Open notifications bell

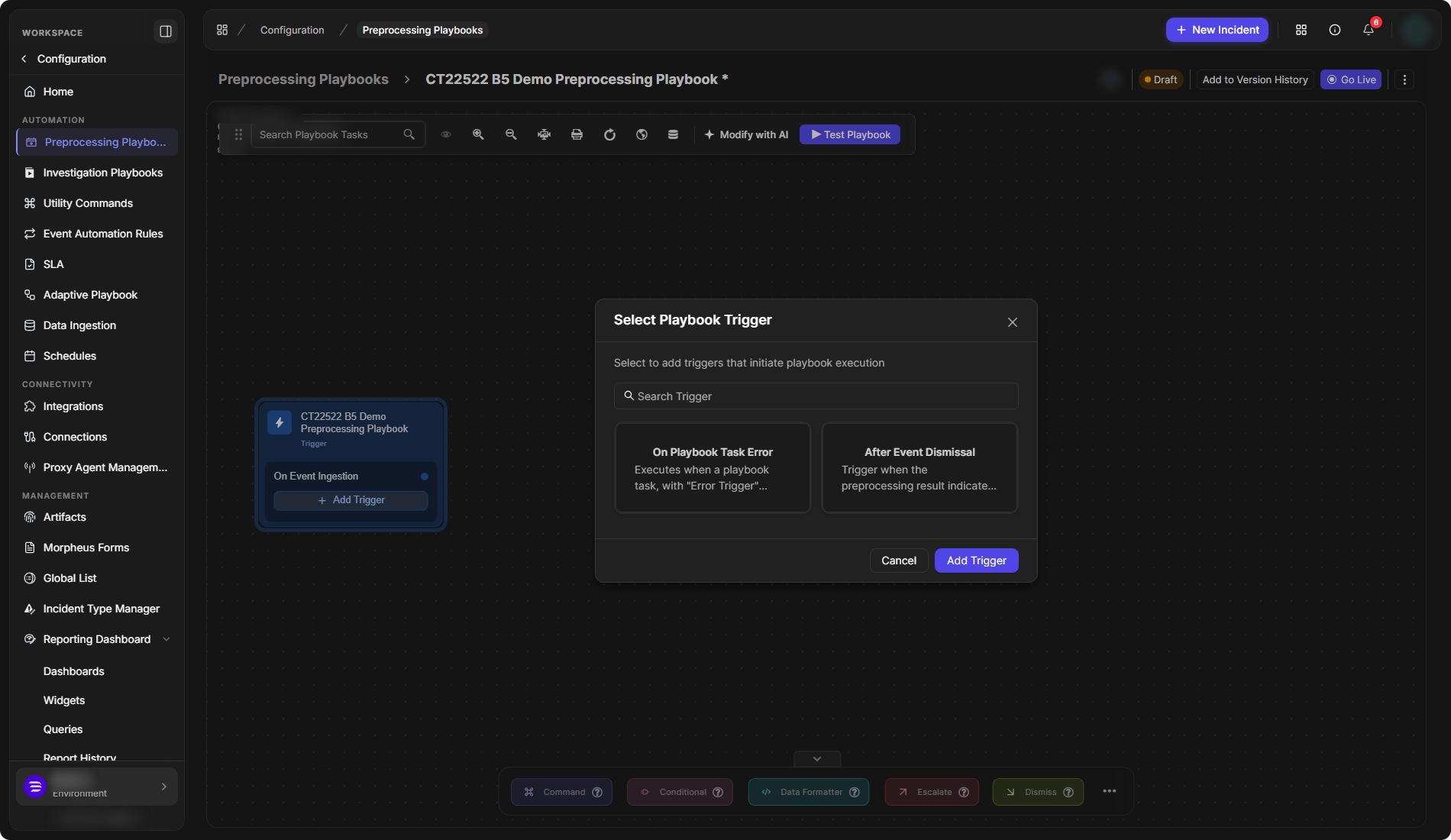pyautogui.click(x=1369, y=30)
